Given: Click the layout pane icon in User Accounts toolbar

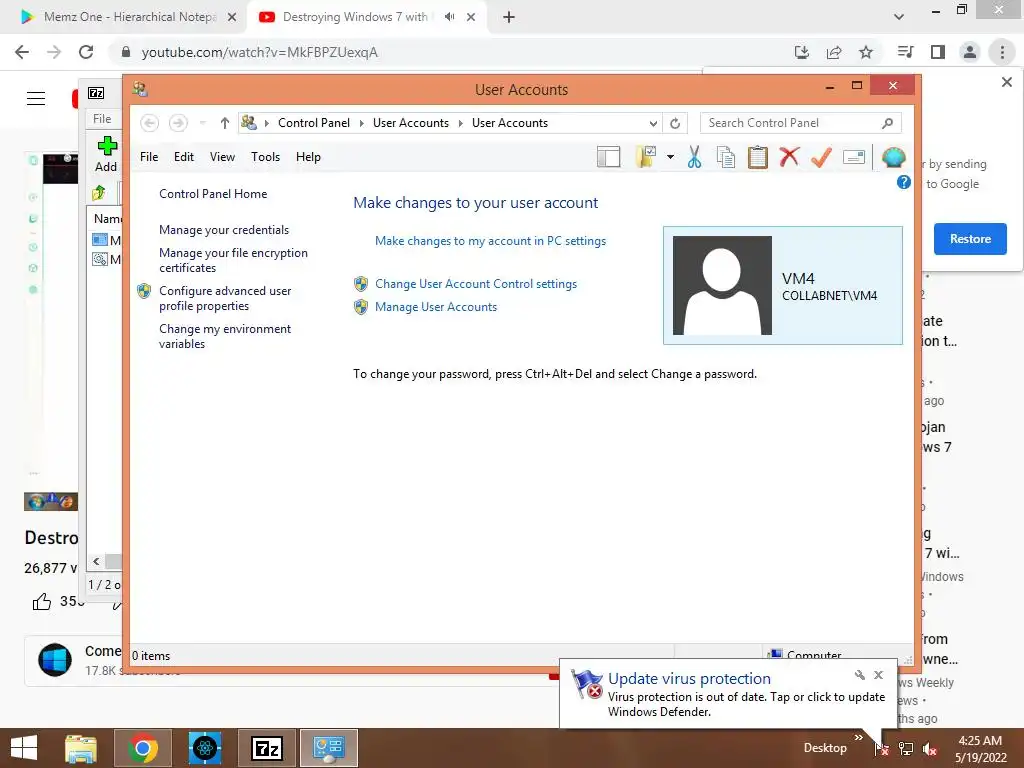Looking at the screenshot, I should coord(608,157).
